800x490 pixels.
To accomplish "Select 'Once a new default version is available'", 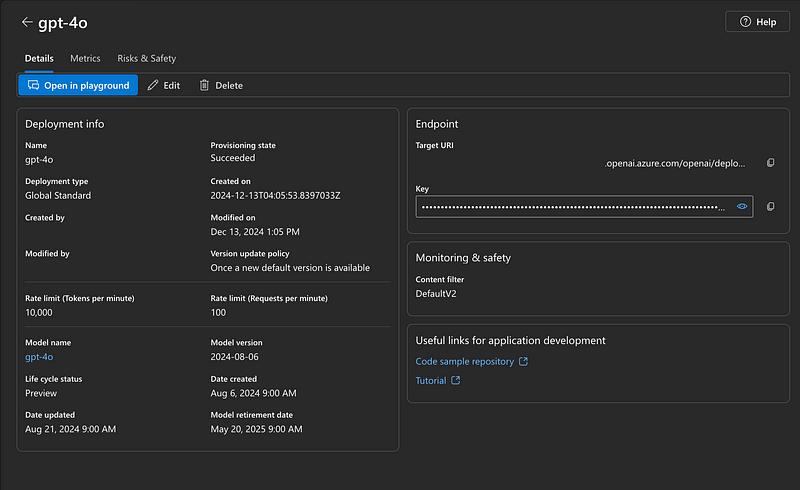I will tap(290, 268).
